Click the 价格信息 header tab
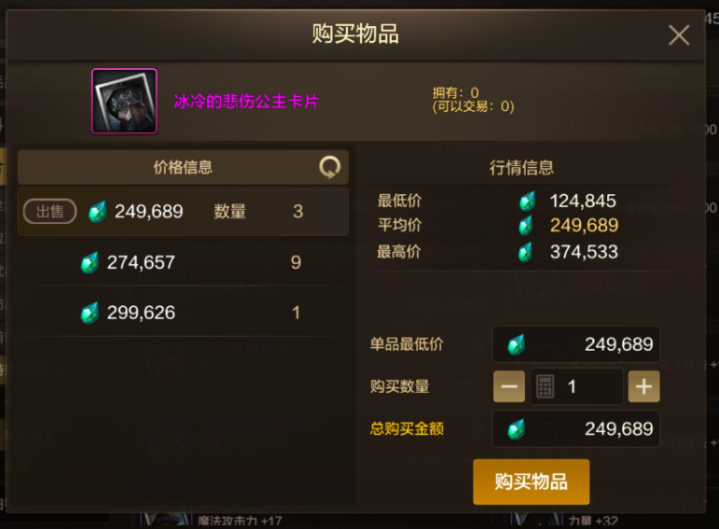The image size is (719, 529). click(x=183, y=167)
